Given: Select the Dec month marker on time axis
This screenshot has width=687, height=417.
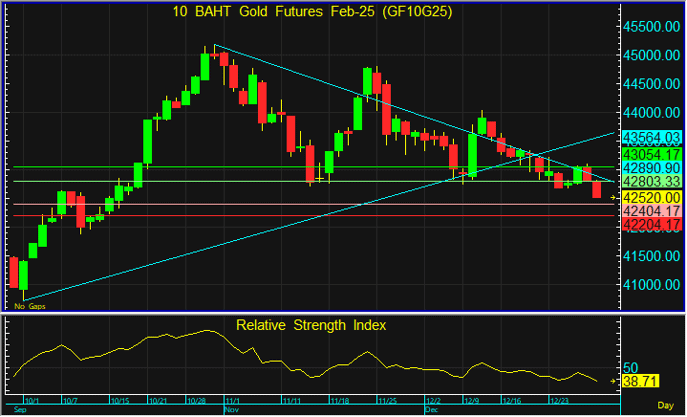Looking at the screenshot, I should coord(429,410).
